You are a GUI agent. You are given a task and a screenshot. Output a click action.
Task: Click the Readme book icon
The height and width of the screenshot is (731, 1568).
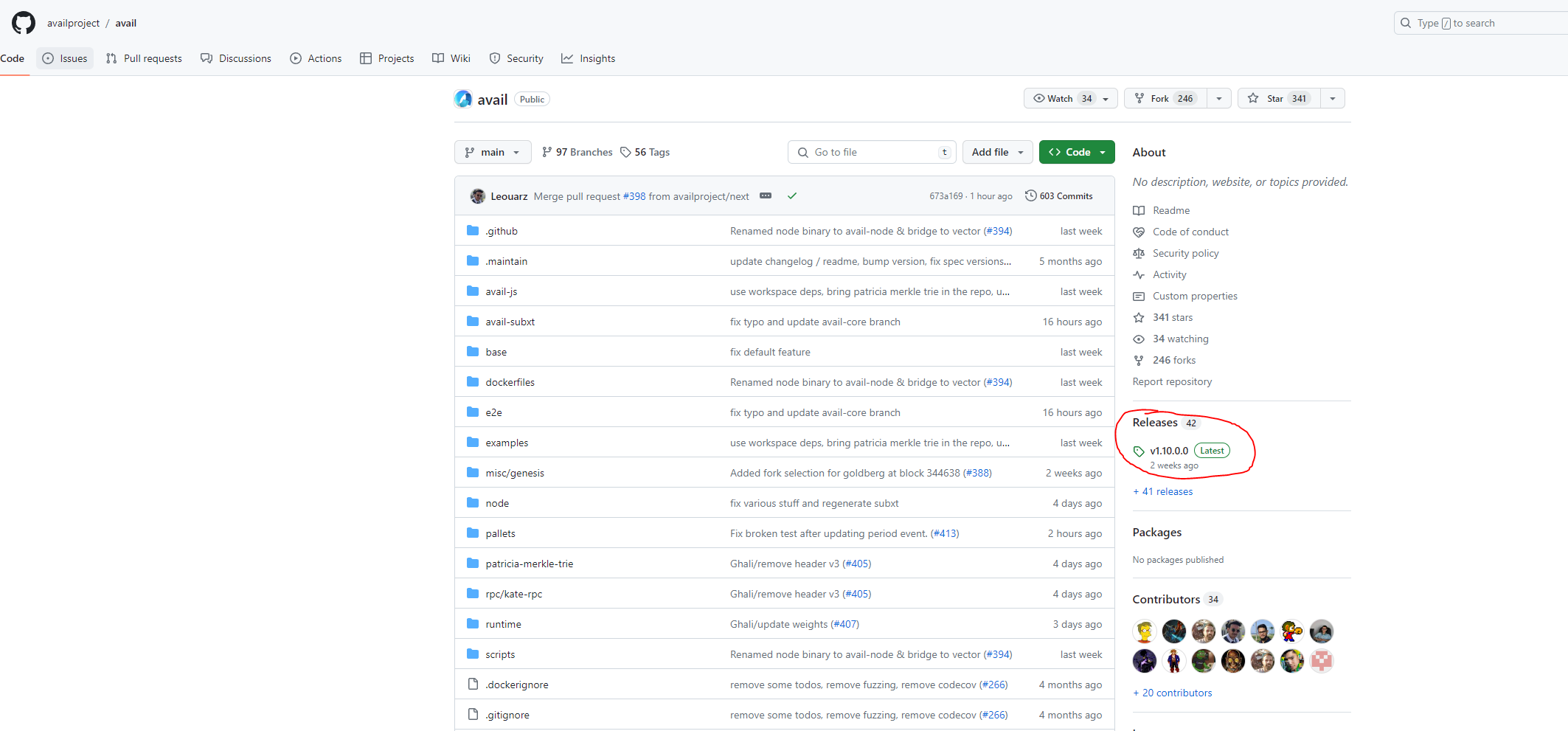tap(1139, 211)
